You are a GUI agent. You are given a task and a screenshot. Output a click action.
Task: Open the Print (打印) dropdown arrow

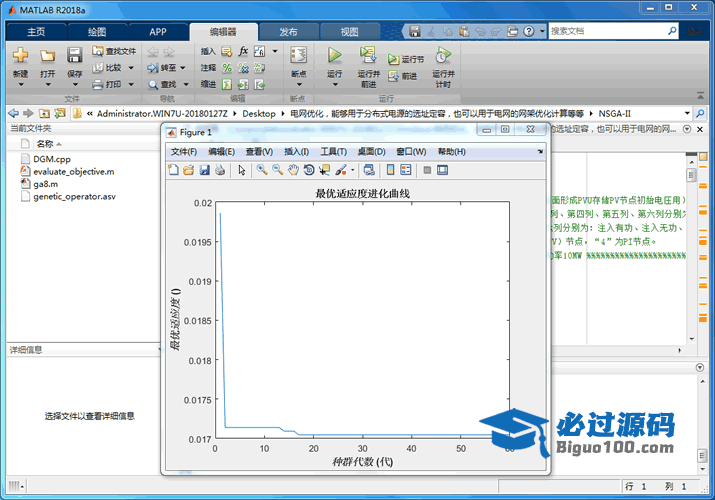pos(131,84)
